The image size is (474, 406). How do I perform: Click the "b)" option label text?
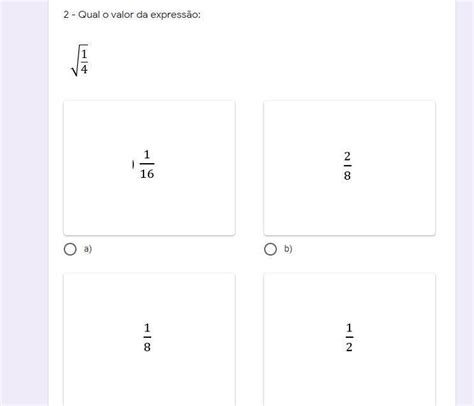point(288,249)
